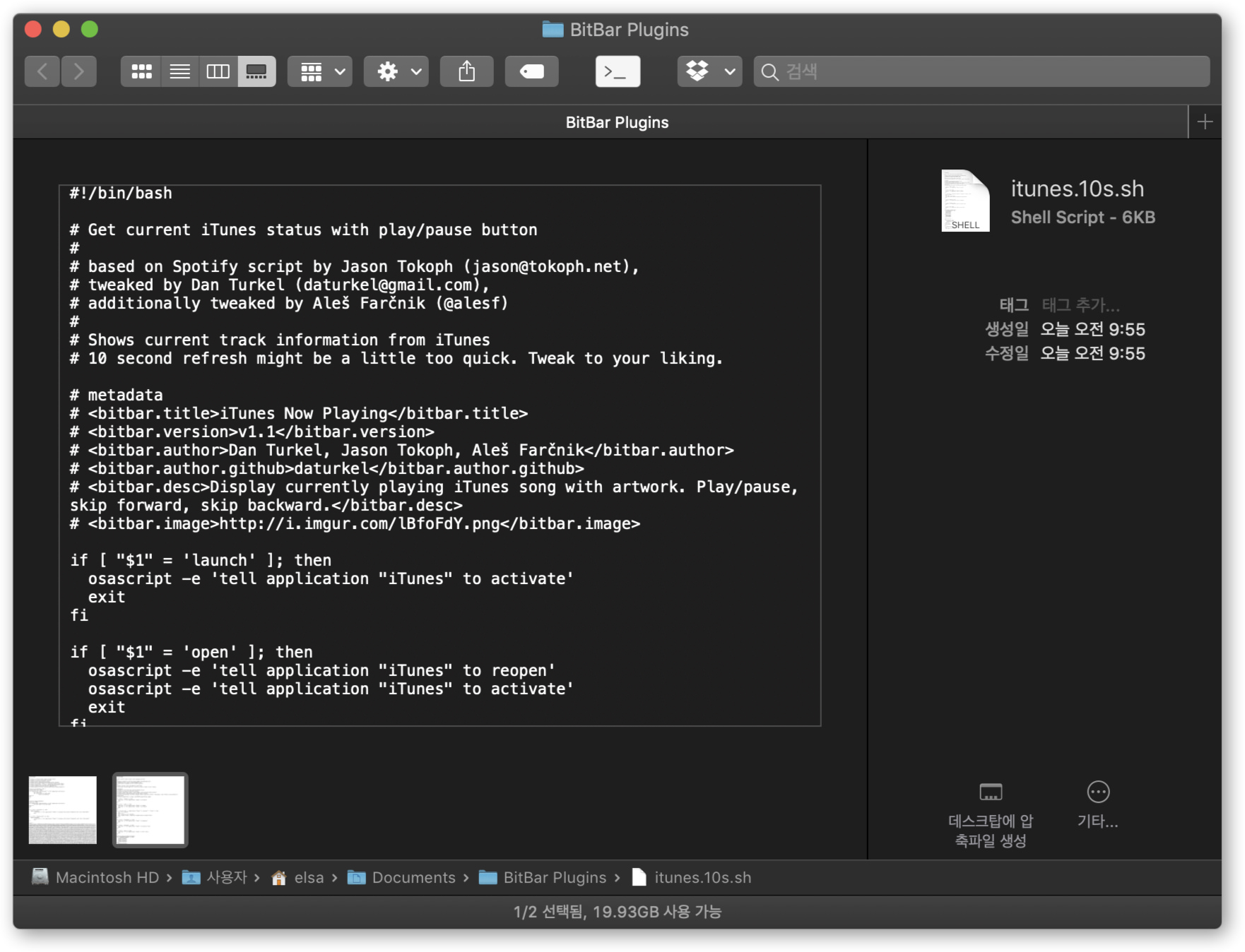The height and width of the screenshot is (952, 1245).
Task: Click elsa home in the path bar
Action: tap(298, 877)
